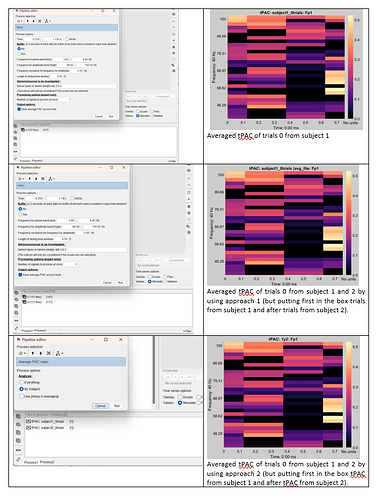Select the Average PAC maps process entry

point(71,362)
